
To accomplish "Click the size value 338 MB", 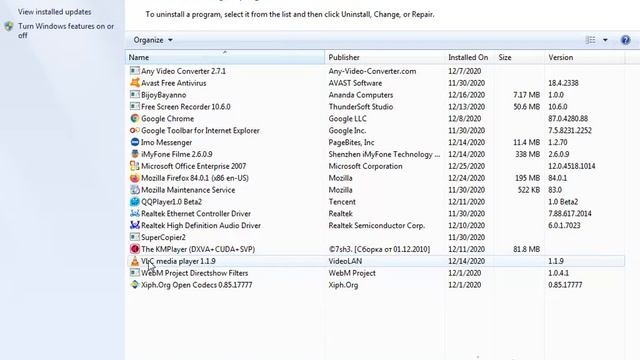I will click(x=527, y=155).
